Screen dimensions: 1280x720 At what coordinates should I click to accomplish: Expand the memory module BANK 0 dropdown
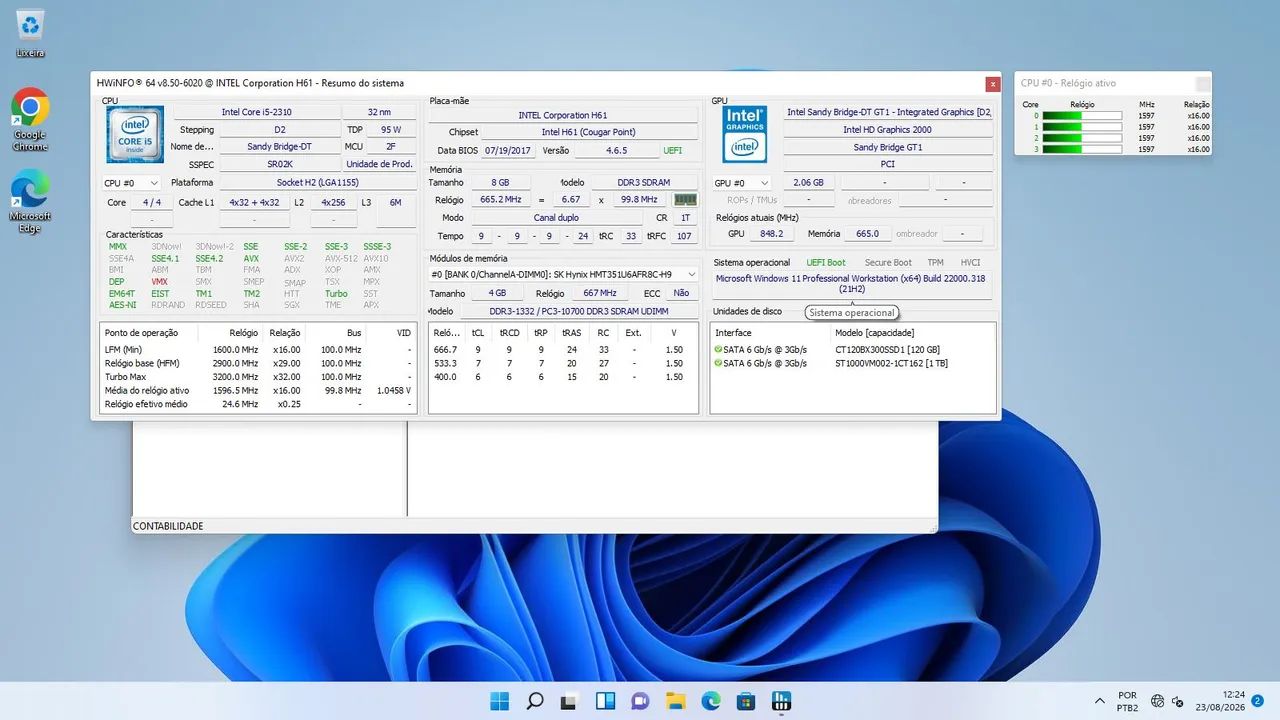coord(563,274)
